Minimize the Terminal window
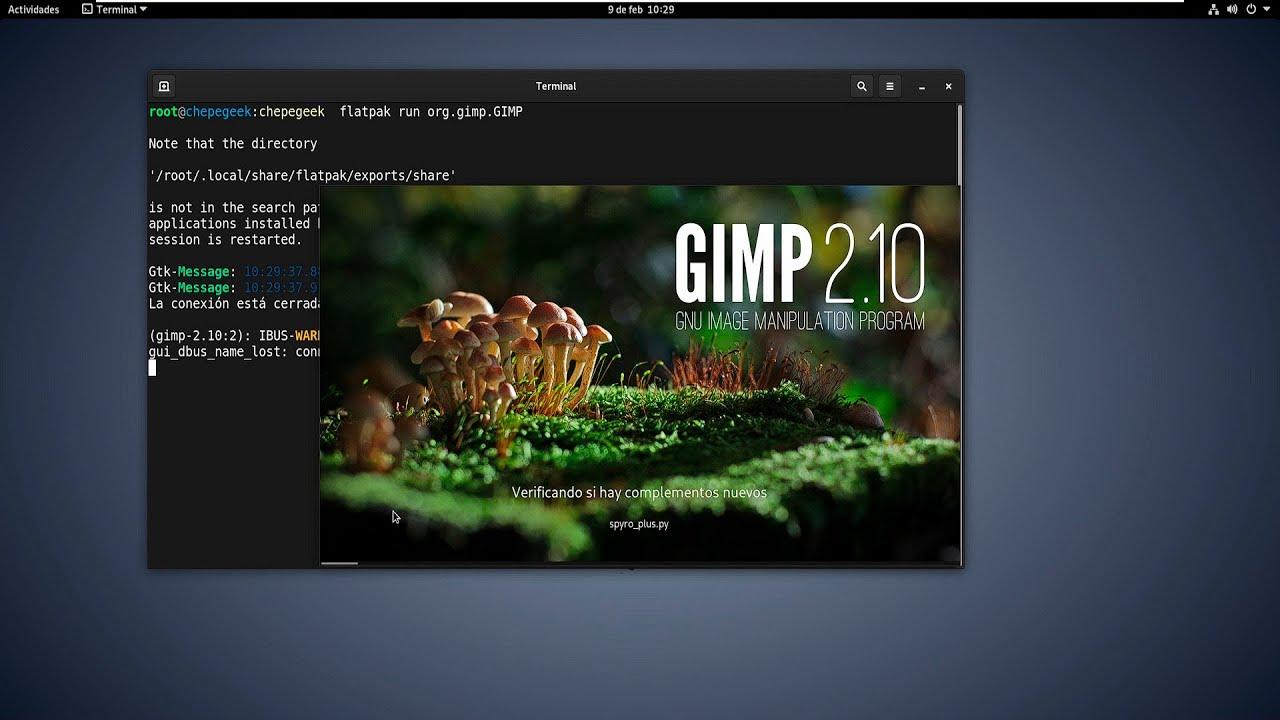This screenshot has width=1280, height=720. tap(921, 86)
